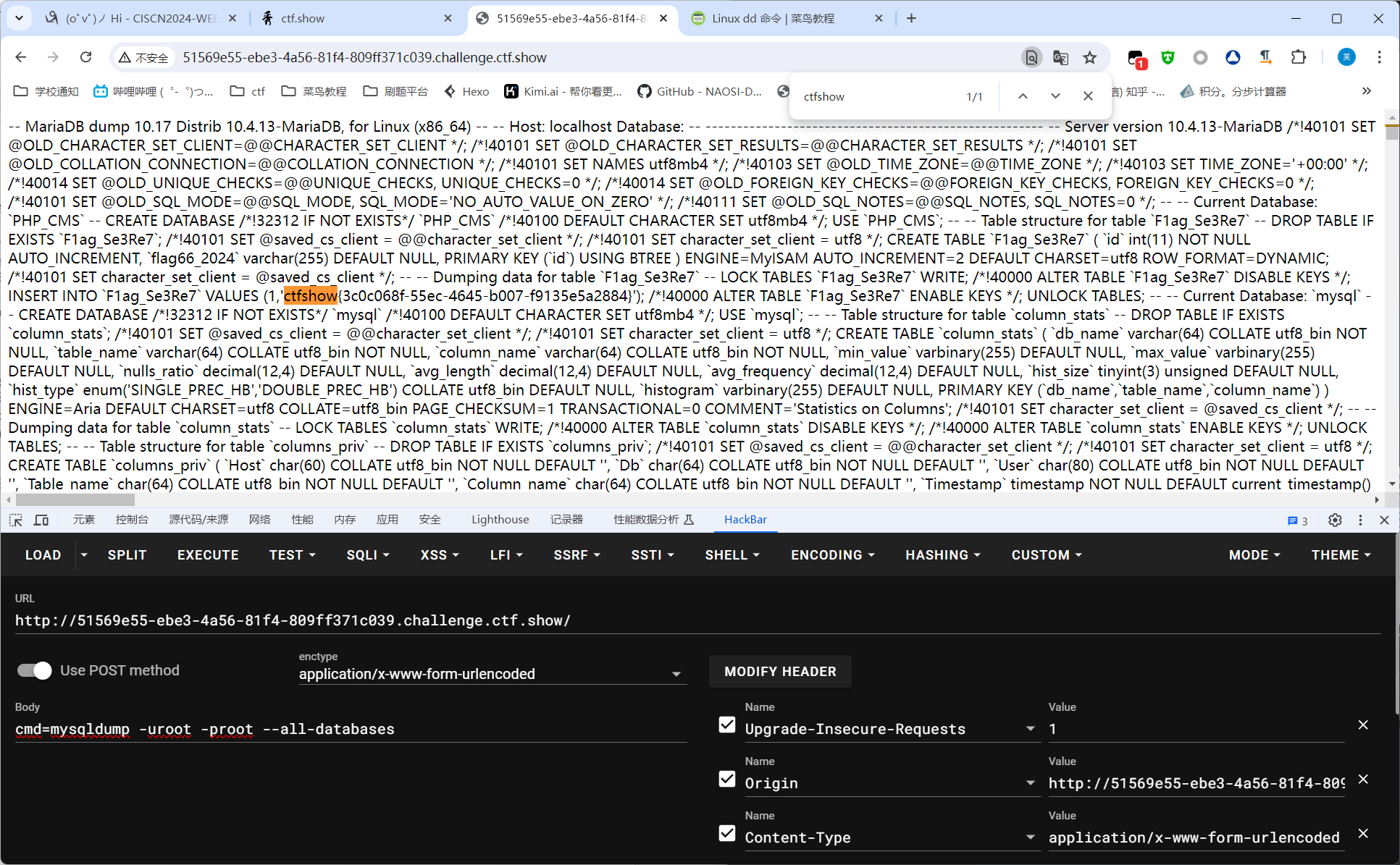Uncheck the Origin header checkbox
Viewport: 1400px width, 865px height.
(727, 780)
